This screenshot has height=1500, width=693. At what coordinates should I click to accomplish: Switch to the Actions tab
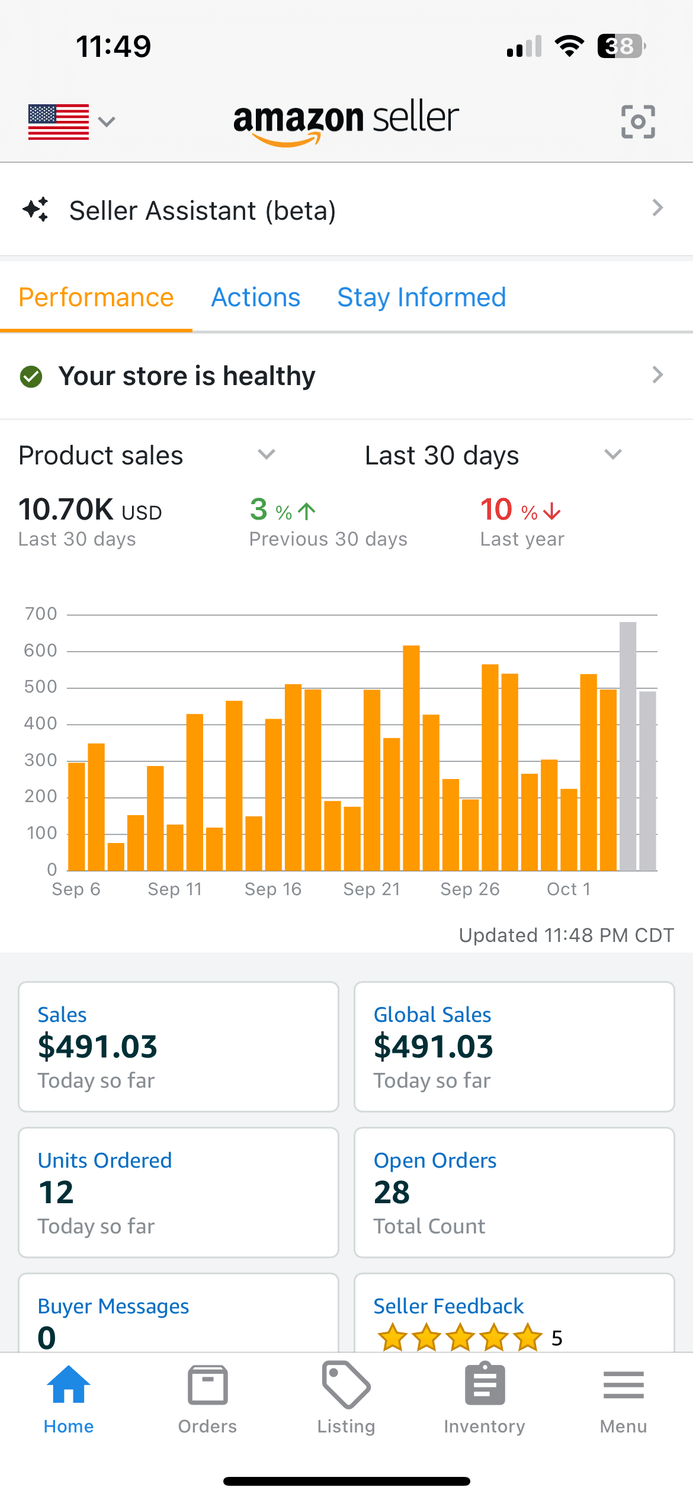point(255,297)
